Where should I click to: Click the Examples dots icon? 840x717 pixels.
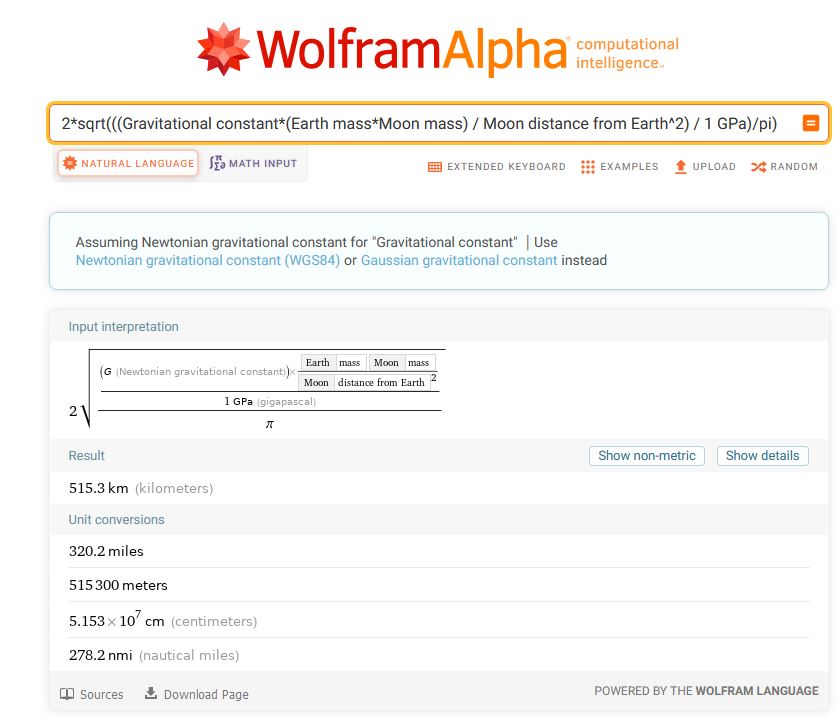pyautogui.click(x=588, y=167)
